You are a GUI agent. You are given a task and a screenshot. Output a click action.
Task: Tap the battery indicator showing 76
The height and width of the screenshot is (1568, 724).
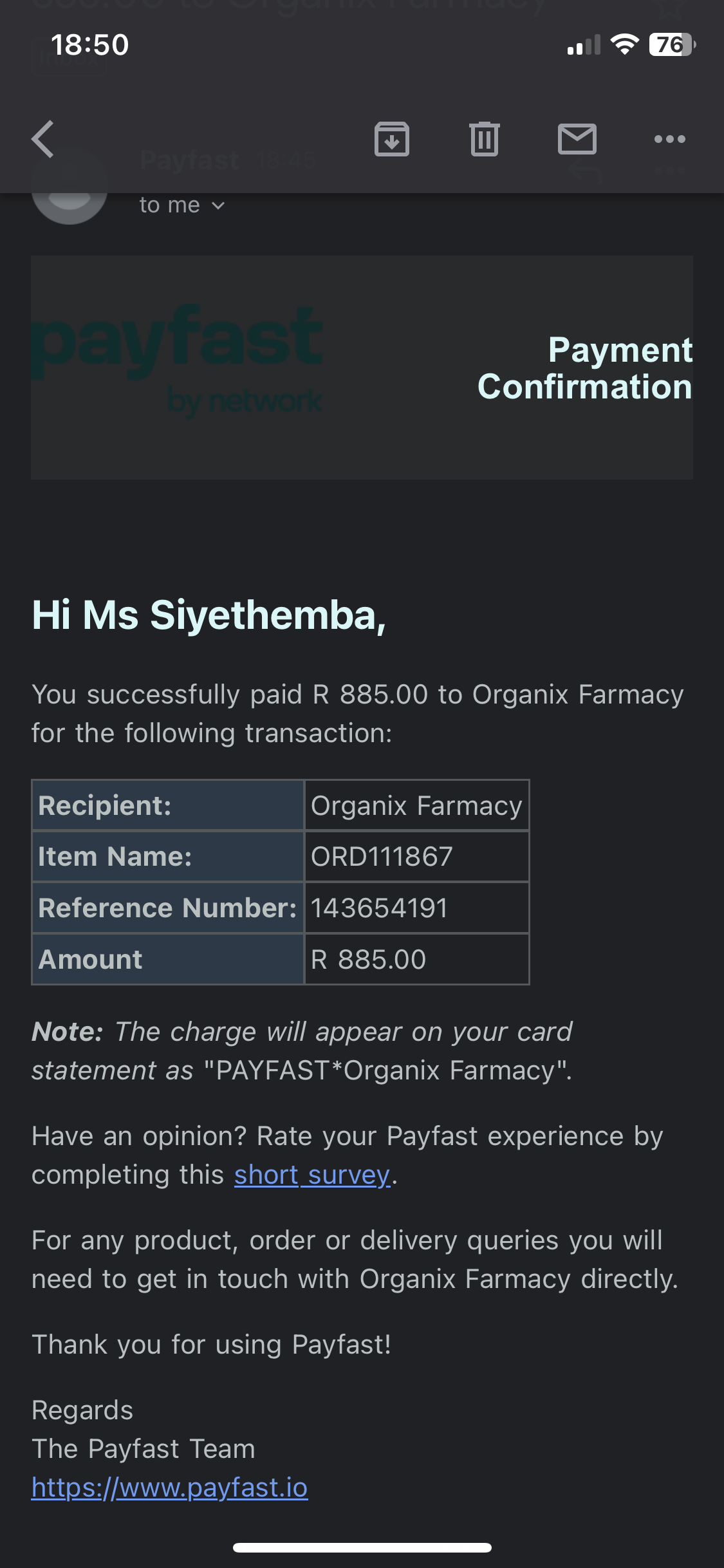click(x=673, y=44)
